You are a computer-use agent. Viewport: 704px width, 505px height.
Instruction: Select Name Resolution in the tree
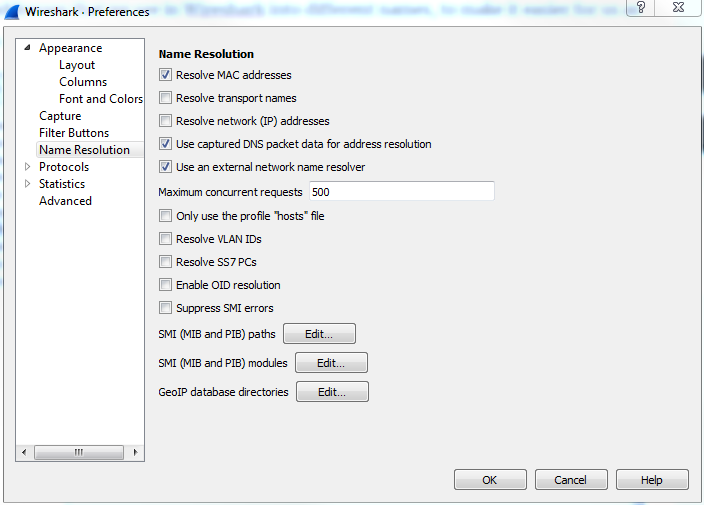(x=84, y=150)
